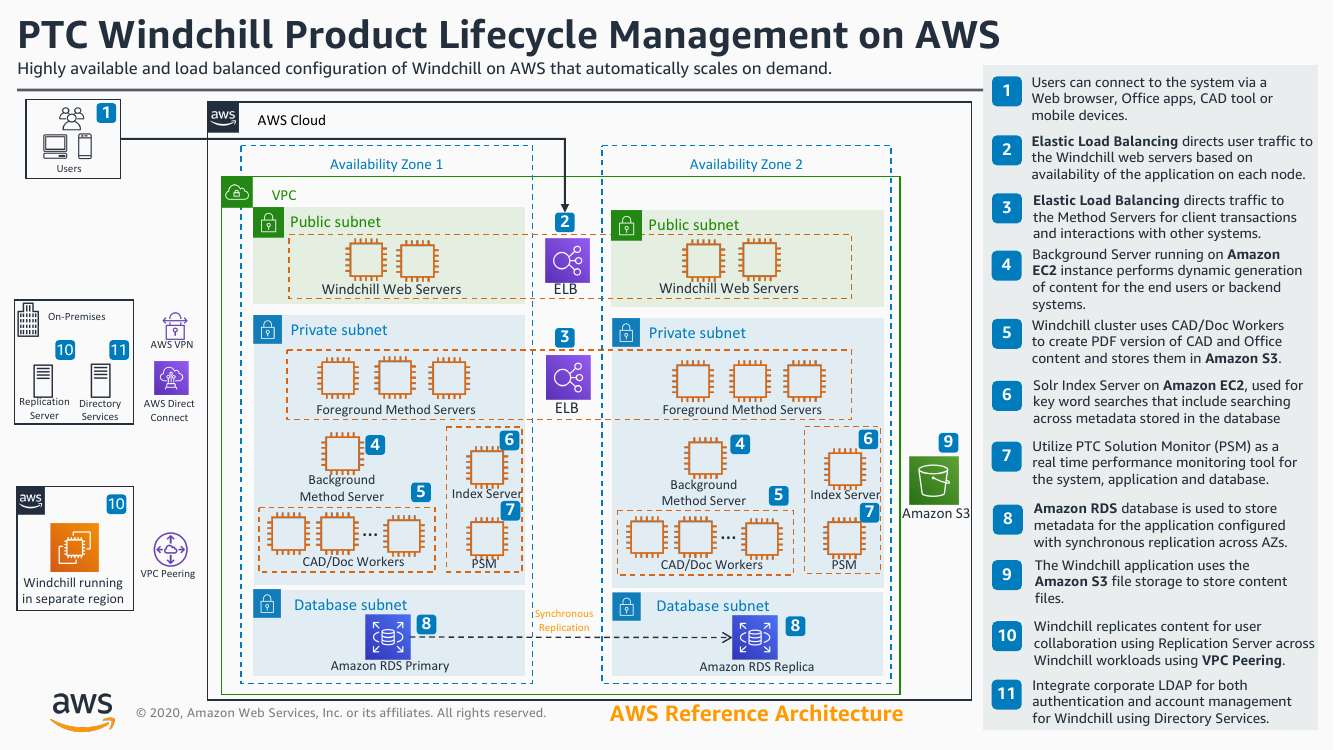Click the Index Server chip in Zone 1
Image resolution: width=1334 pixels, height=750 pixels.
[487, 467]
